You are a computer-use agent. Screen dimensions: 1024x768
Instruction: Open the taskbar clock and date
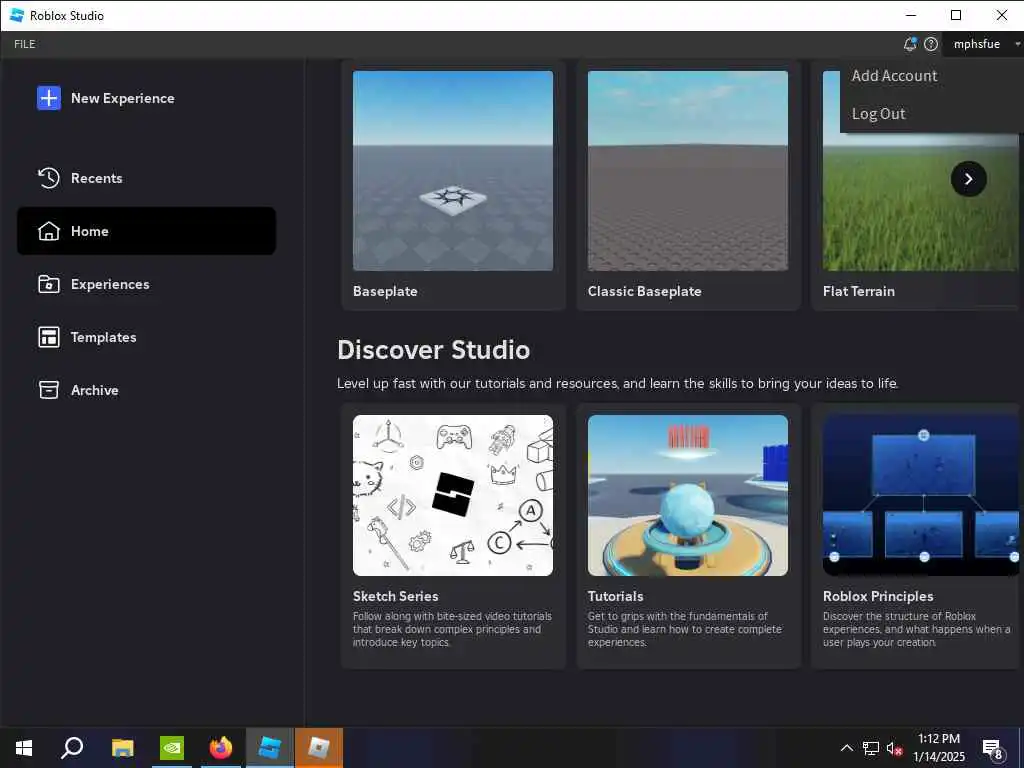click(x=938, y=748)
